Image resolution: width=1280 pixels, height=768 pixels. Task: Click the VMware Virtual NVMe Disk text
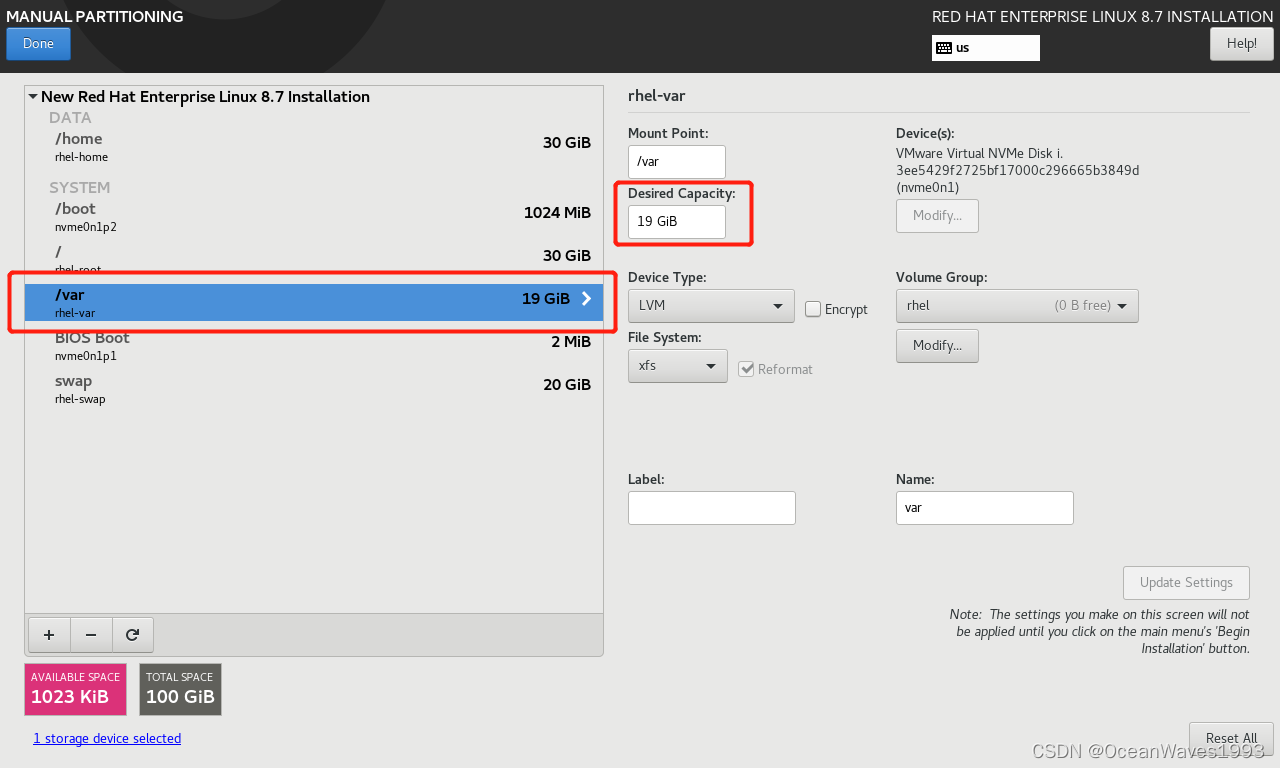(979, 153)
